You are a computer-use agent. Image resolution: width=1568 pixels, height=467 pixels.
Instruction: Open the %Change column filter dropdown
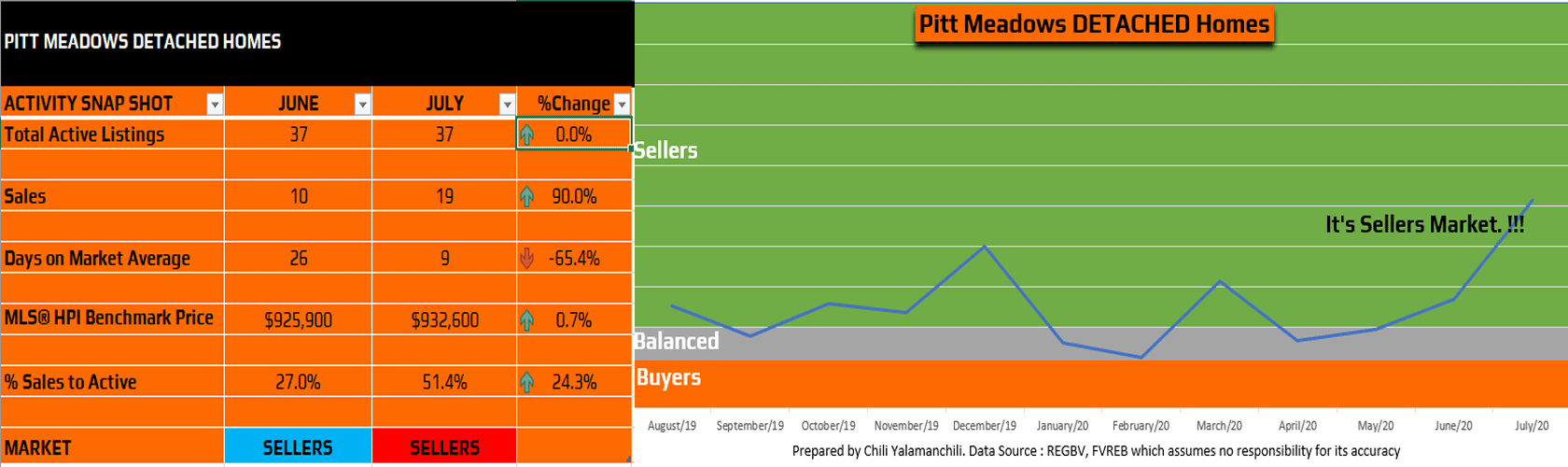pos(622,104)
